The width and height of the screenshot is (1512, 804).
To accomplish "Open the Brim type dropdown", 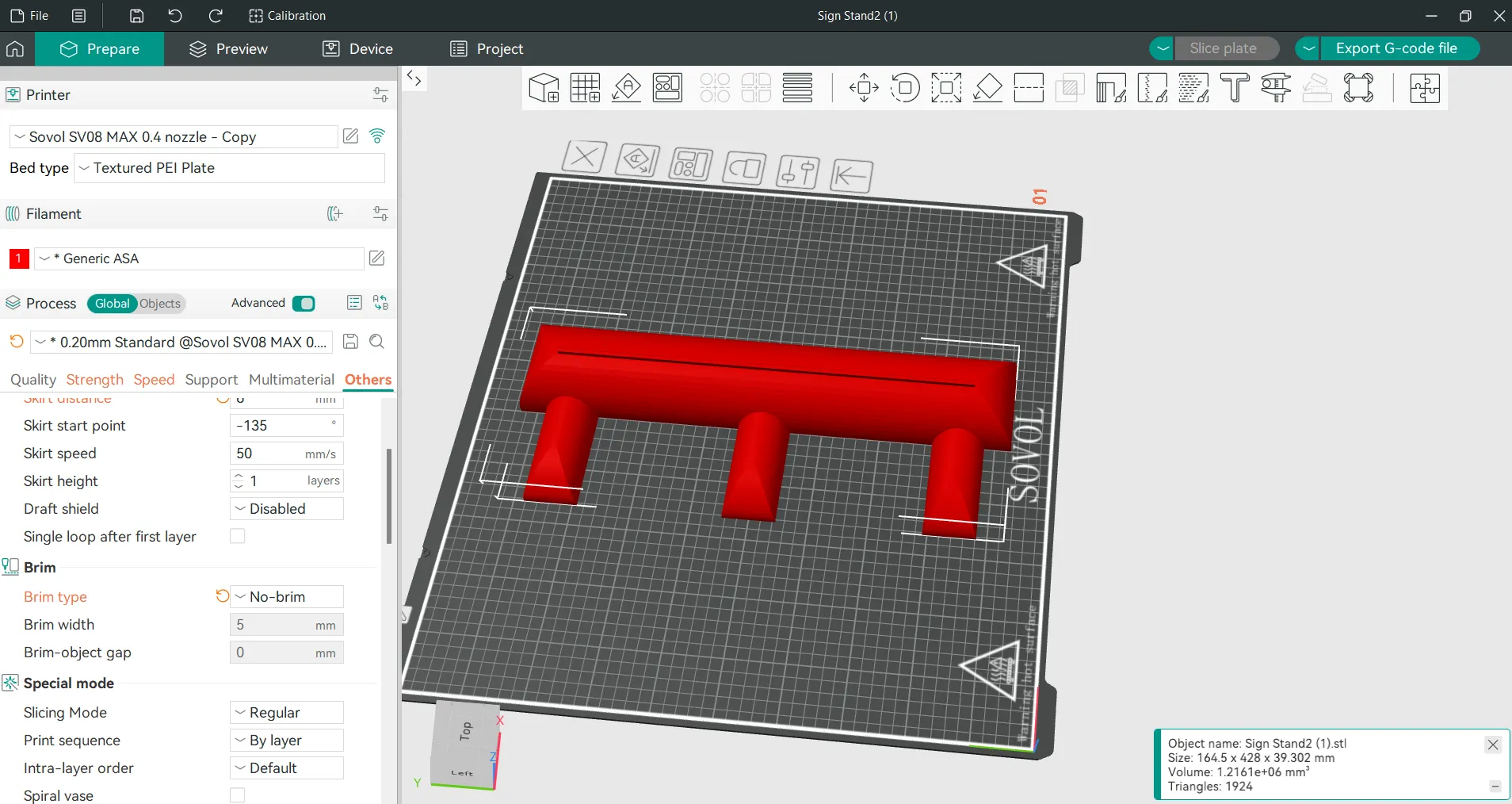I will tap(287, 596).
